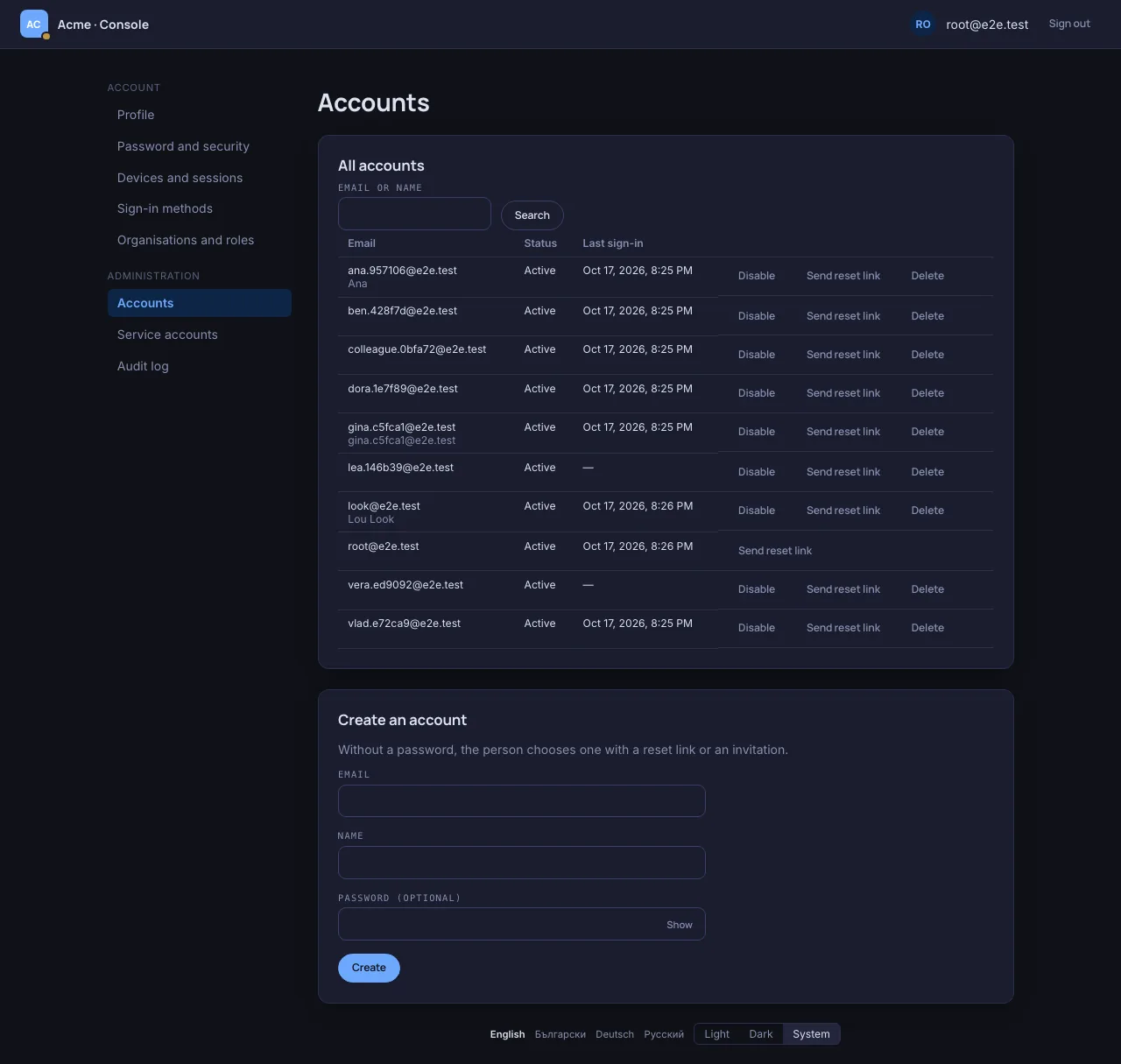Viewport: 1121px width, 1064px height.
Task: Click the Name field in Create an account
Action: click(x=522, y=863)
